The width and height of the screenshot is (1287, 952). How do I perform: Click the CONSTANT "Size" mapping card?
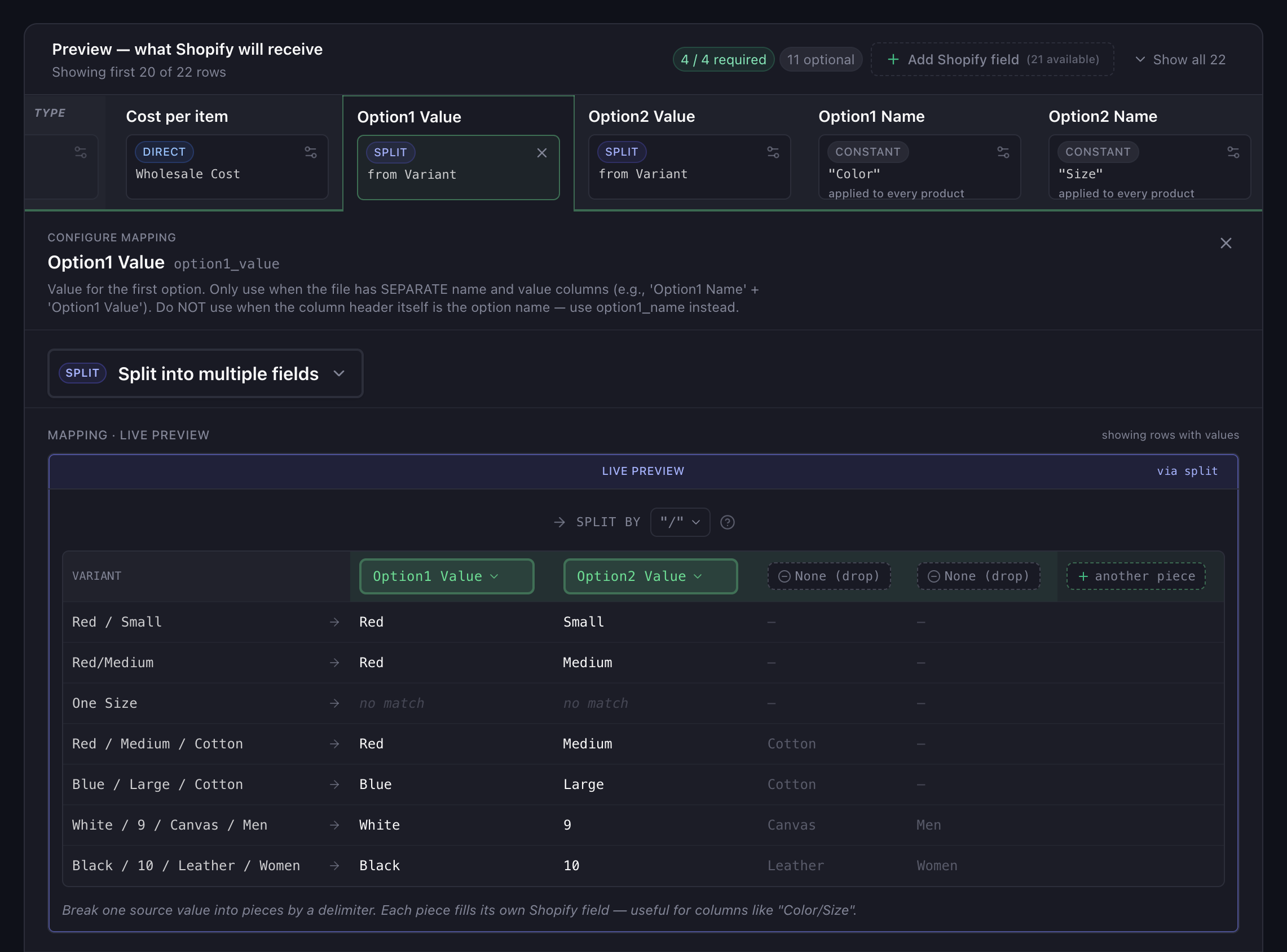[x=1149, y=167]
